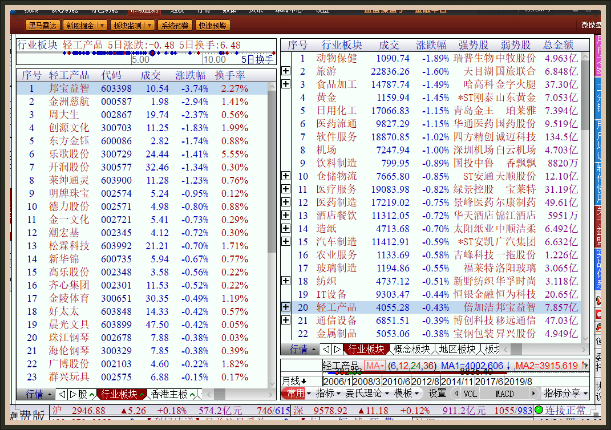Expand the highlighted 轻工产品 row
611x430 pixels.
coord(286,307)
